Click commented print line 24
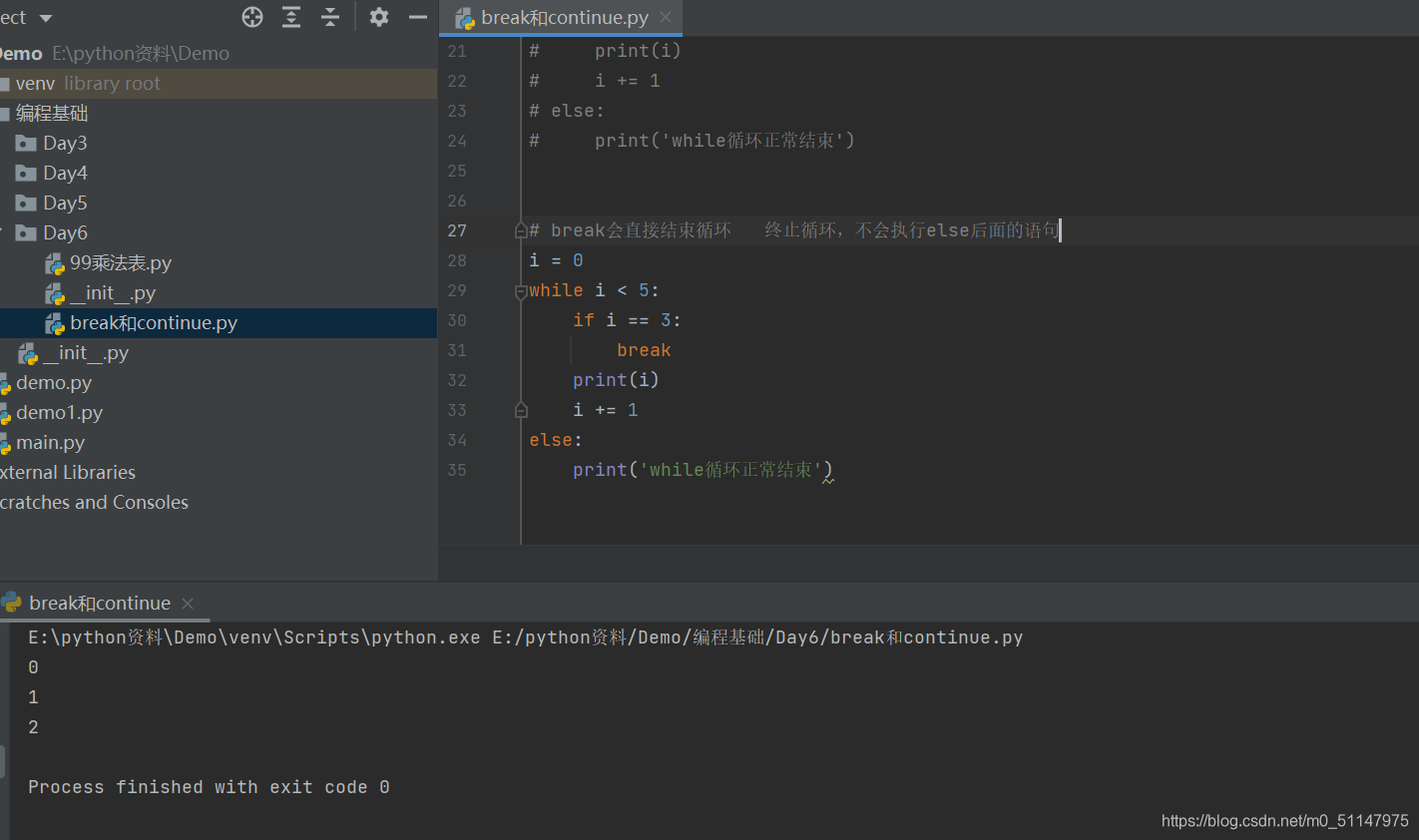 point(692,141)
